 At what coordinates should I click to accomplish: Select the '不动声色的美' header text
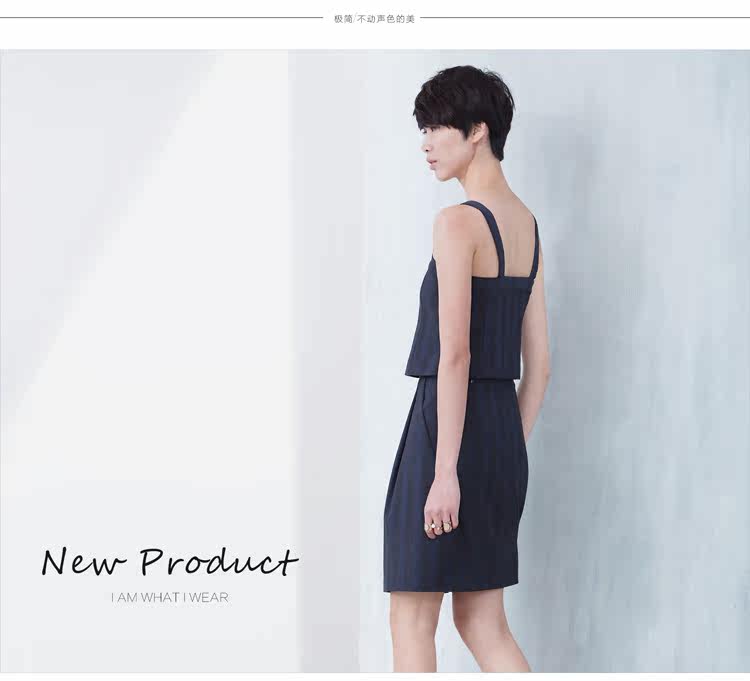(x=386, y=19)
